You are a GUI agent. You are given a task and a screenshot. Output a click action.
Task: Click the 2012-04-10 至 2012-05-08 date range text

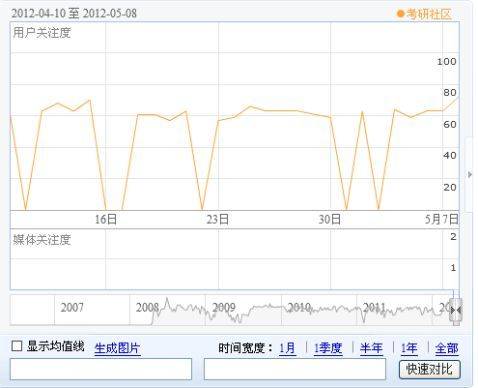[x=74, y=13]
